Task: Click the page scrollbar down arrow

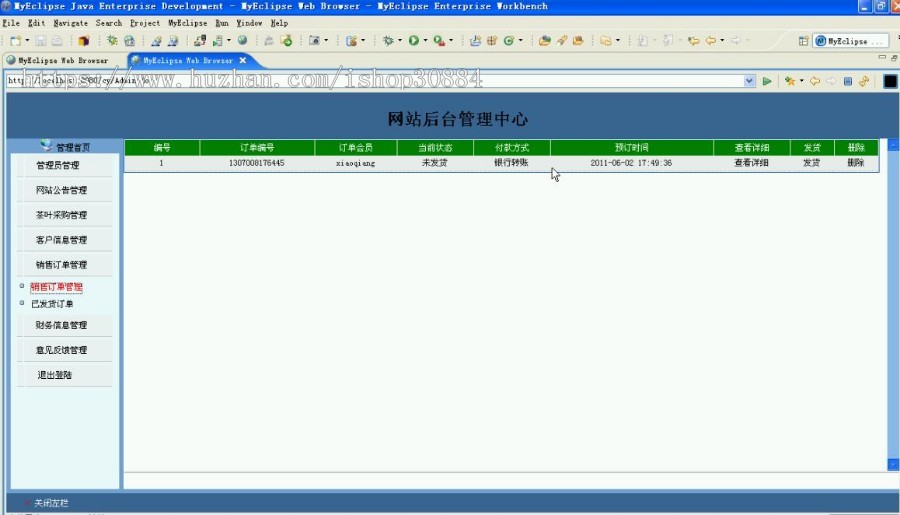Action: [893, 464]
